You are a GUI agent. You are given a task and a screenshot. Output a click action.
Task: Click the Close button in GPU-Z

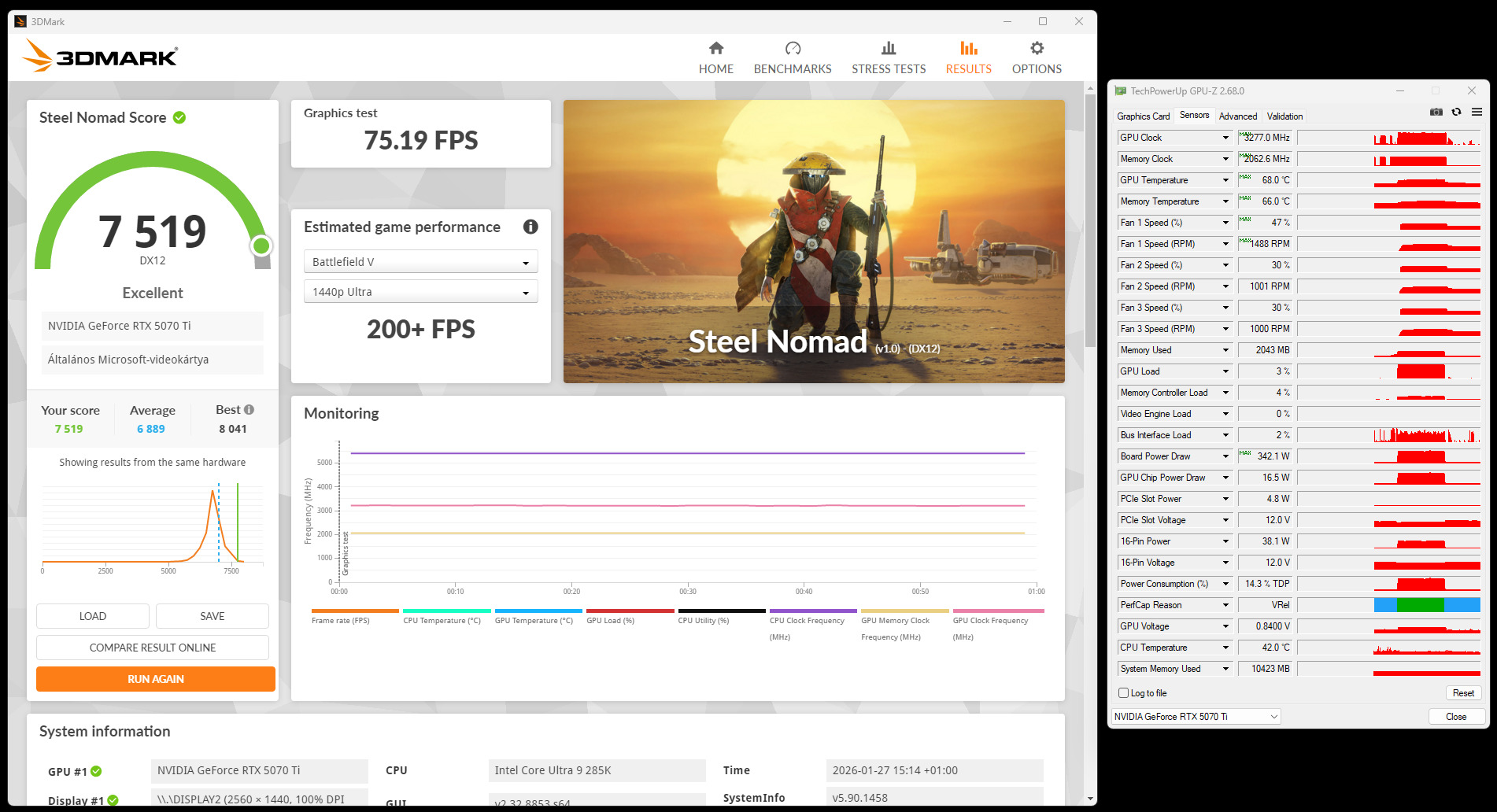(1456, 717)
